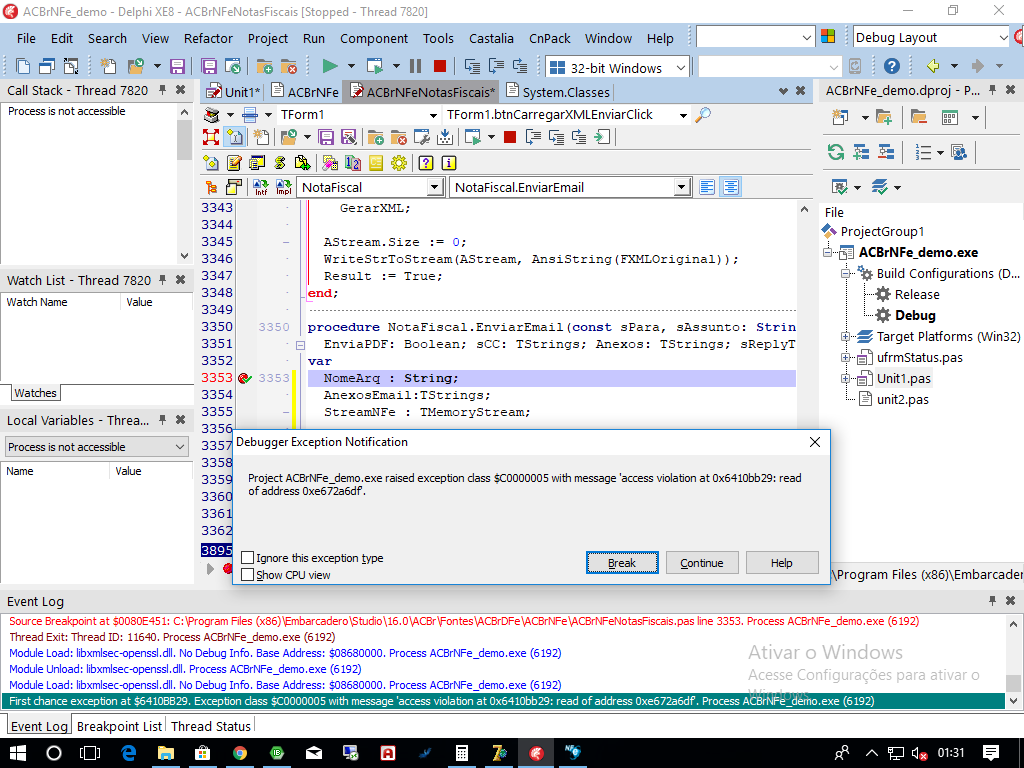The height and width of the screenshot is (768, 1024).
Task: Click the Event Log vertical scrollbar
Action: tap(1013, 662)
